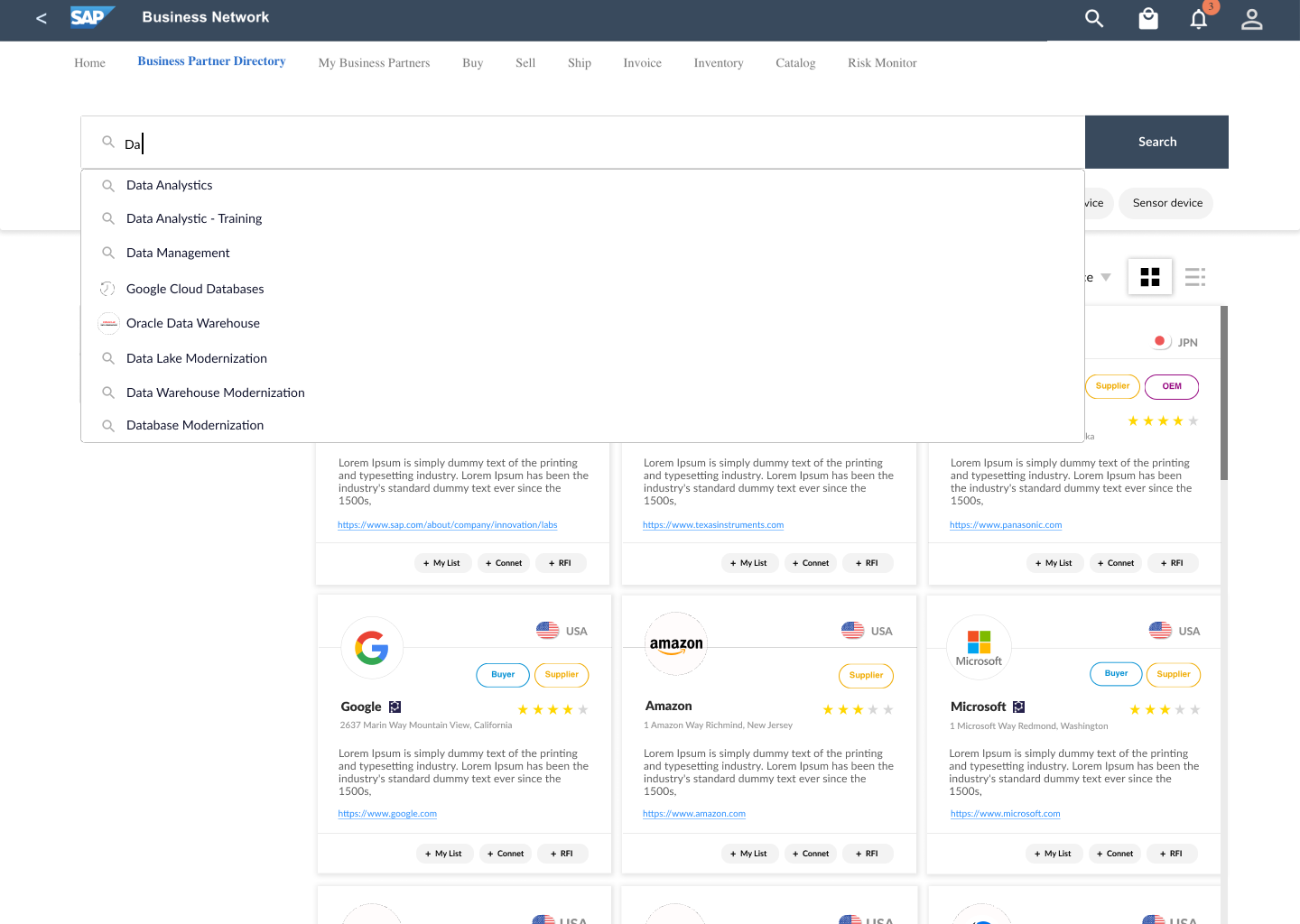Click the USA flag on Google card
This screenshot has height=924, width=1300.
click(547, 630)
